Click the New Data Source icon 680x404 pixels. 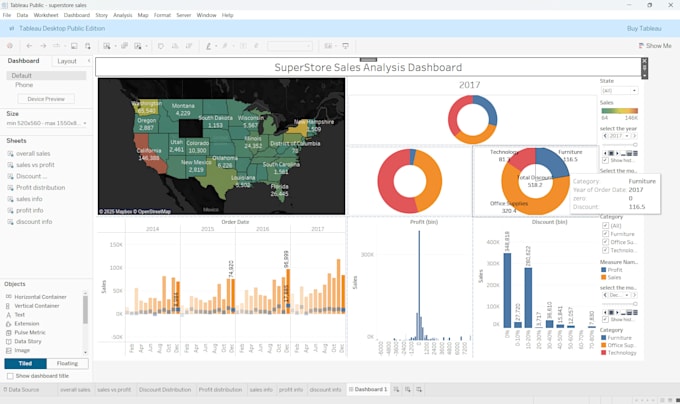tap(88, 46)
